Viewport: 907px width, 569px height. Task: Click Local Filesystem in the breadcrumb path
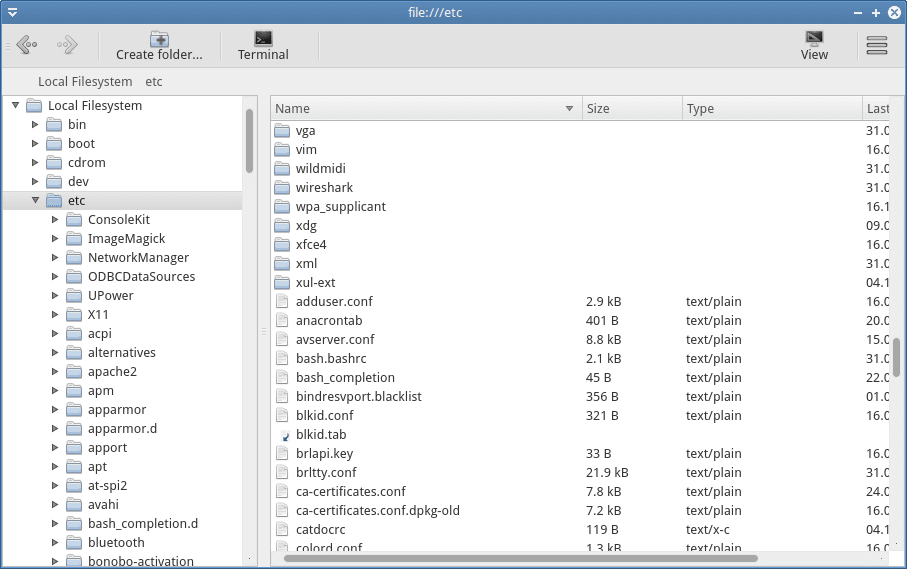tap(85, 82)
